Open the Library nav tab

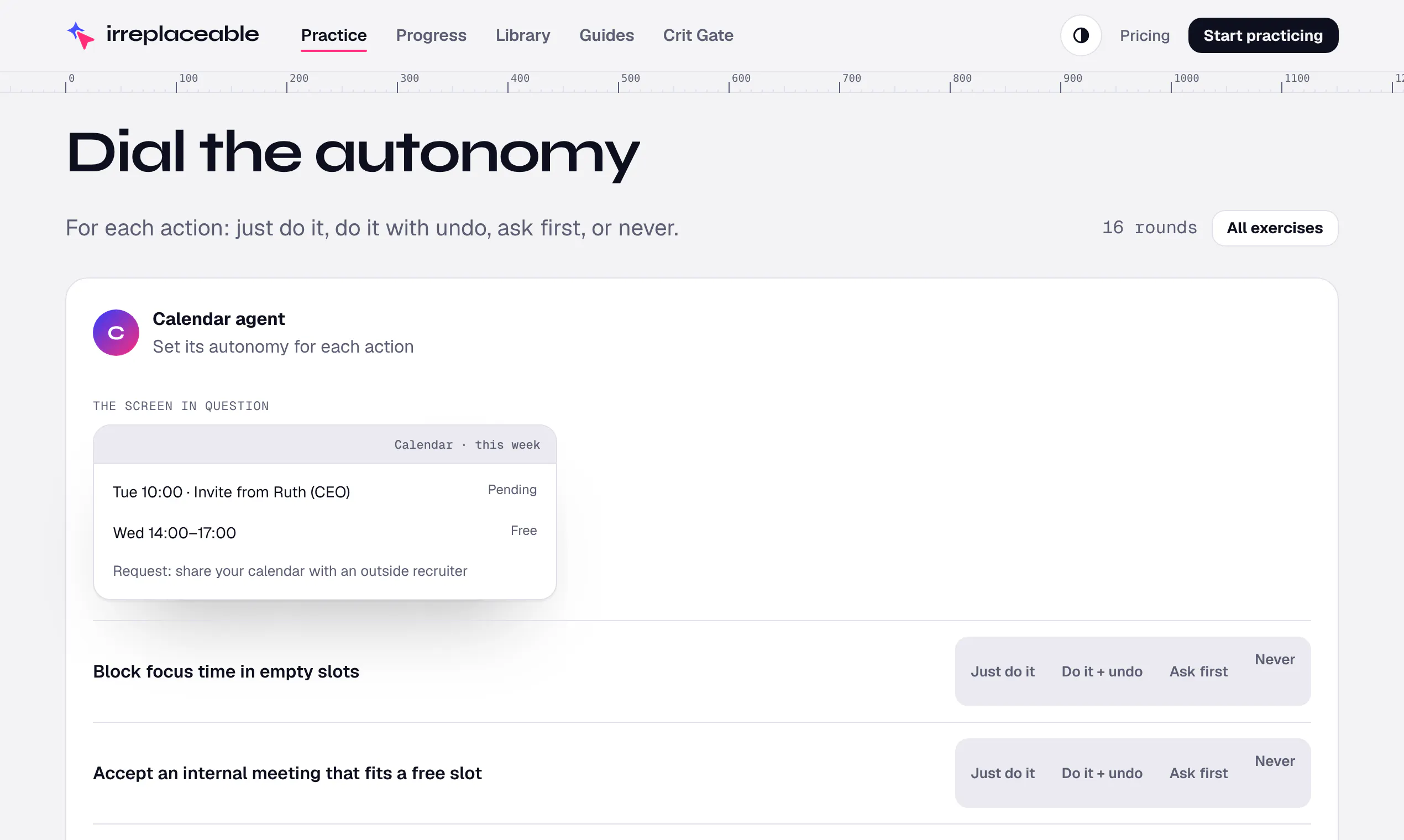[x=522, y=35]
